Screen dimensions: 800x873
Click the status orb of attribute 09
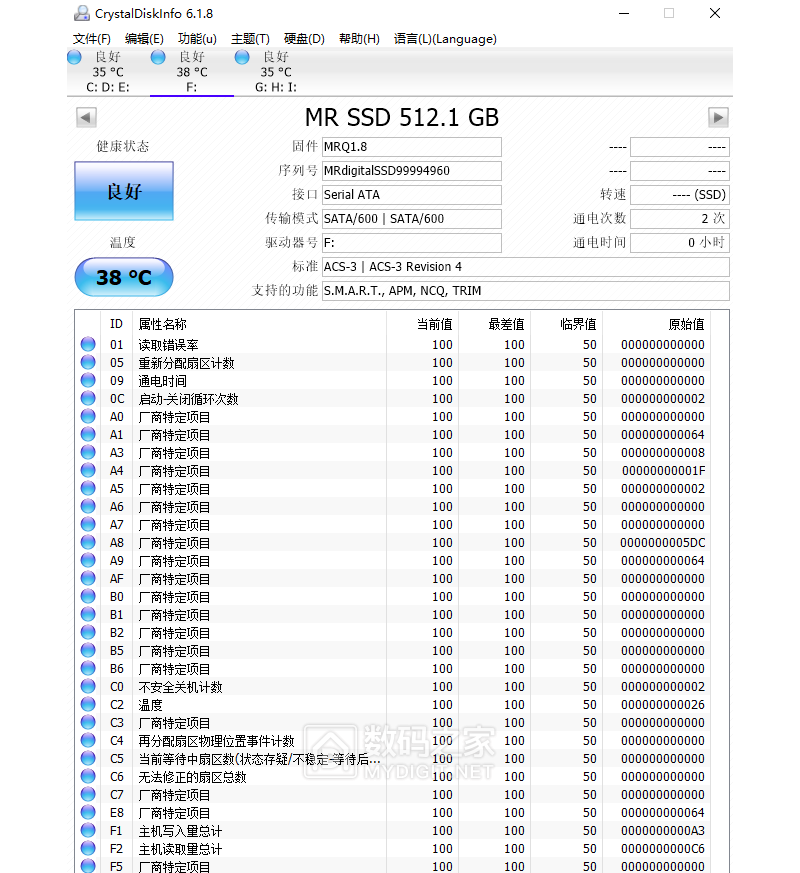88,380
